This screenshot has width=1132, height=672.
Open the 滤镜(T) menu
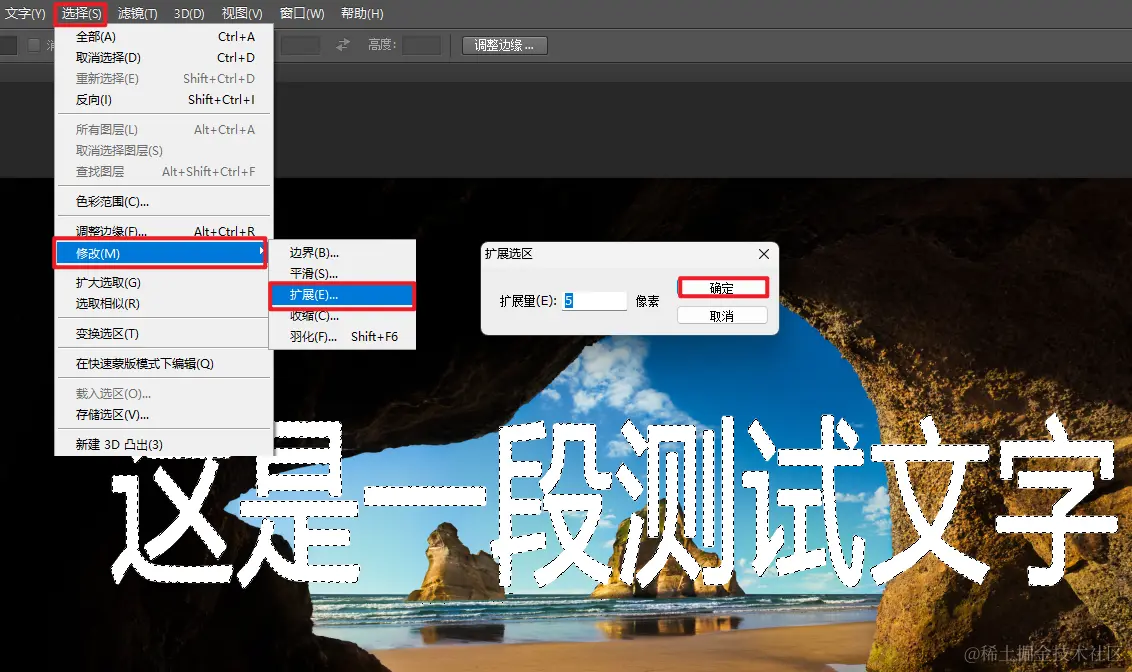[x=137, y=13]
